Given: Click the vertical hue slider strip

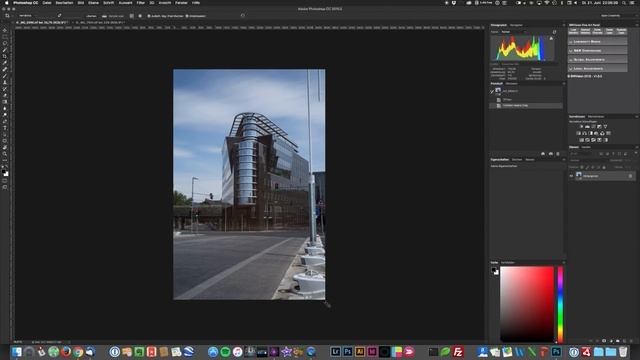Looking at the screenshot, I should coord(560,304).
